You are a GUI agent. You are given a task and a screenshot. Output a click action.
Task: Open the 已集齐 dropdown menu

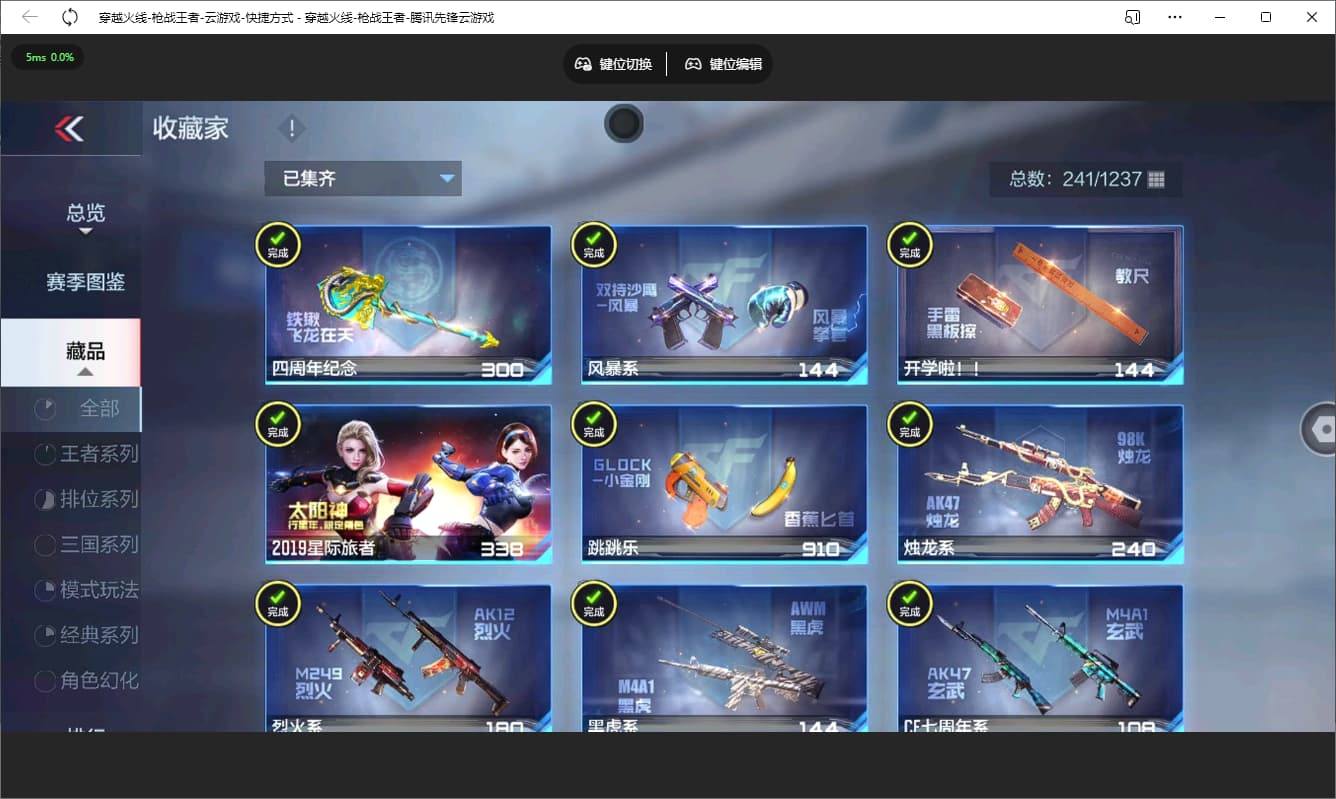[362, 178]
